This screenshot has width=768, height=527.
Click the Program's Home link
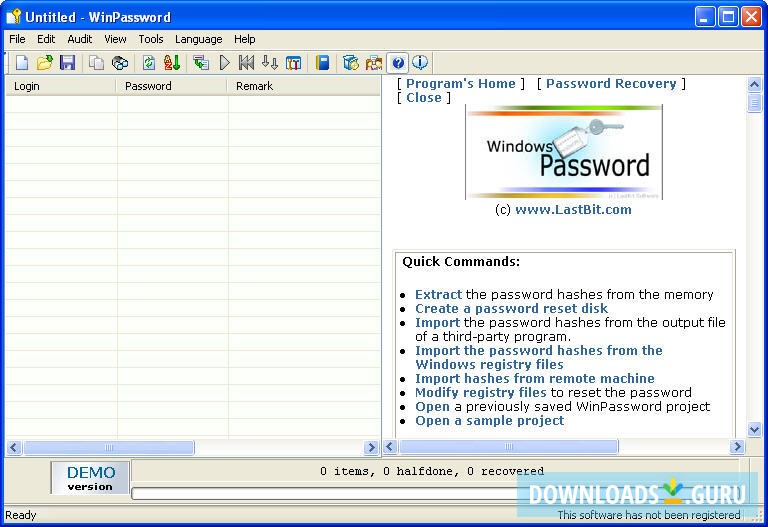point(460,84)
